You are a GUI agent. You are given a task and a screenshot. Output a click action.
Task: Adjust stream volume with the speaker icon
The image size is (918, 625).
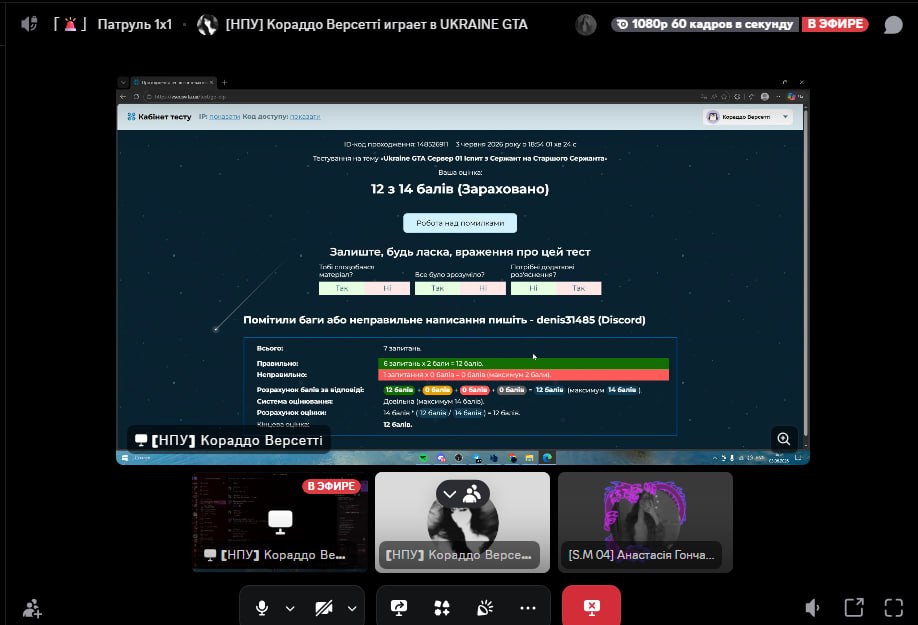(811, 608)
